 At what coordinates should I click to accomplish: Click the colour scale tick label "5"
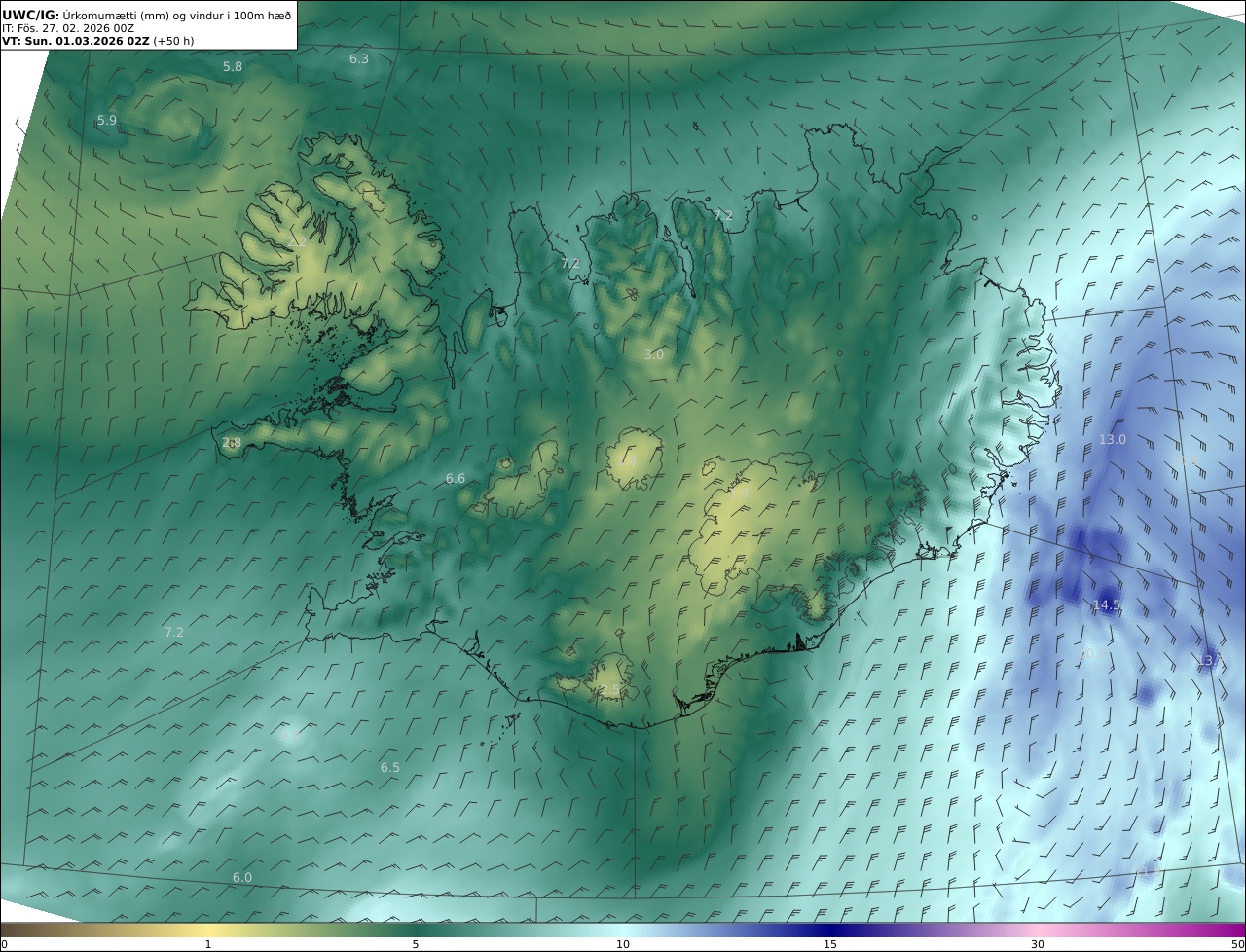point(416,944)
